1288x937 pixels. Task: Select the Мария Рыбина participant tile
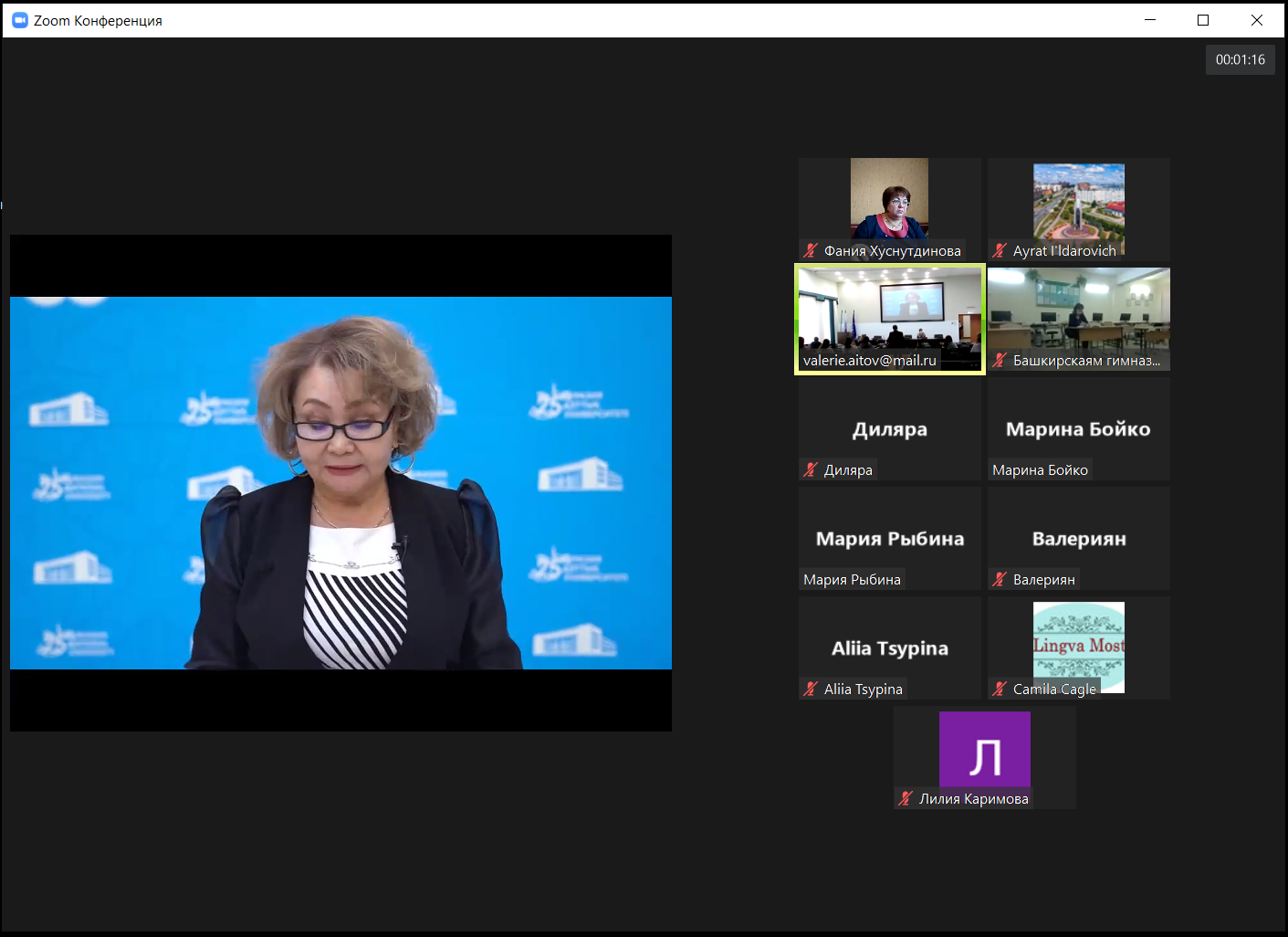(x=890, y=538)
